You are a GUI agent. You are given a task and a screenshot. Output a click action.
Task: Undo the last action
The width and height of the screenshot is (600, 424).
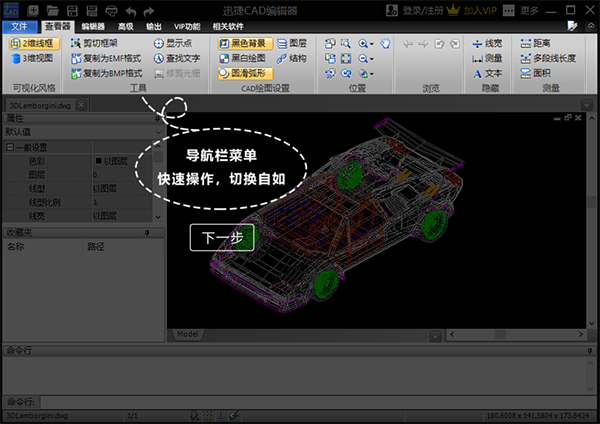130,11
